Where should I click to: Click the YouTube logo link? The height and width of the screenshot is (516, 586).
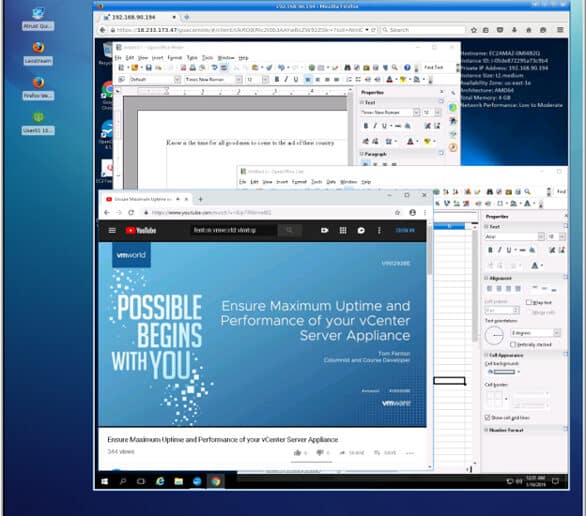[x=141, y=230]
